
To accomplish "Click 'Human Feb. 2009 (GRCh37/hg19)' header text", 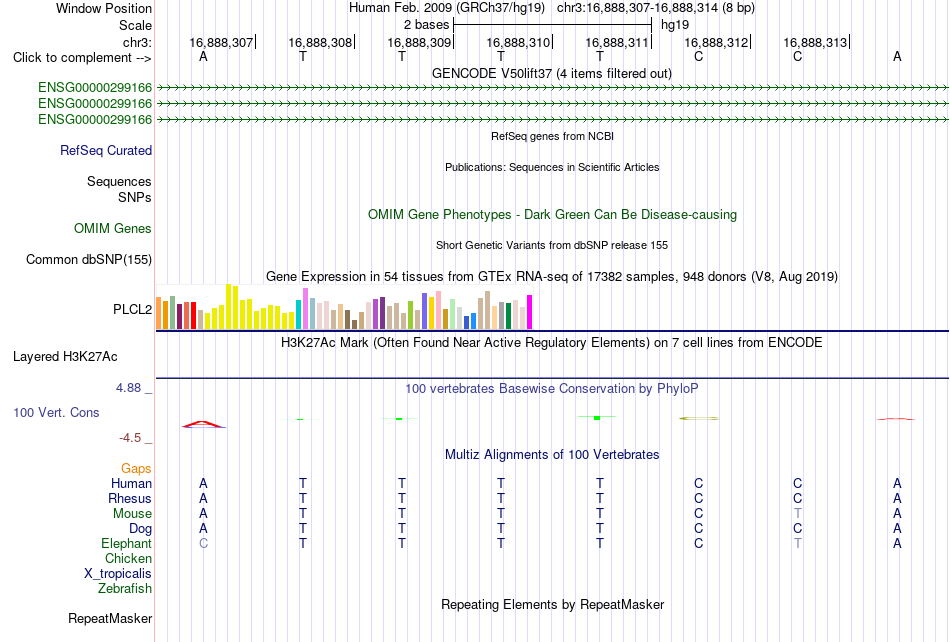I will pyautogui.click(x=447, y=8).
